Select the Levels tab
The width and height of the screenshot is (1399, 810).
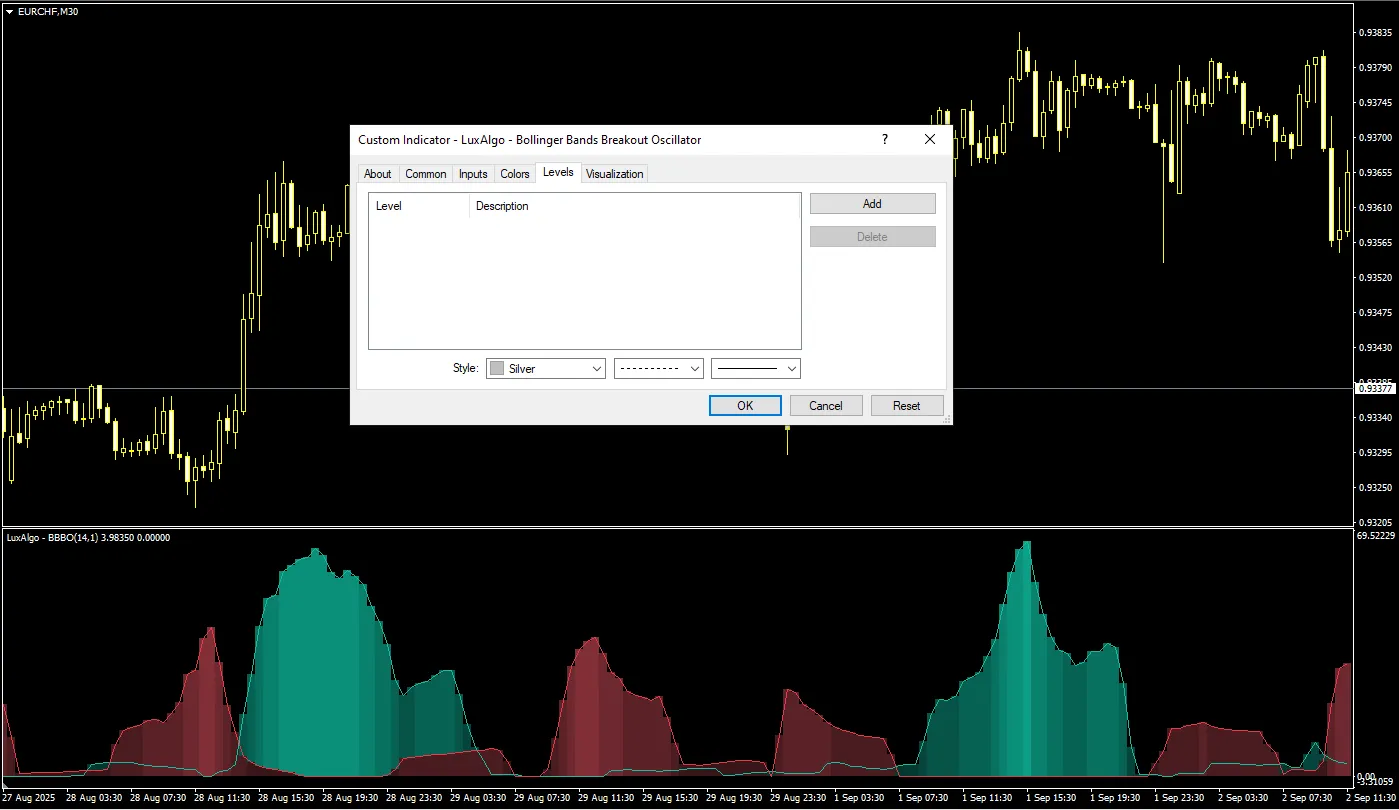[557, 172]
